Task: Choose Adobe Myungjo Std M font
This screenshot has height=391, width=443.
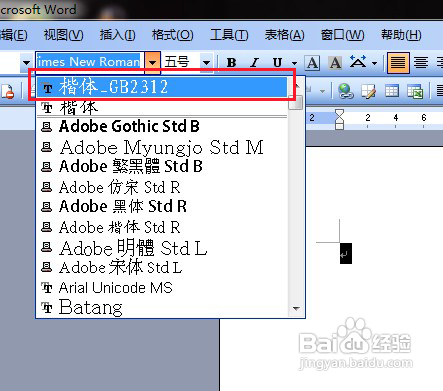Action: click(162, 147)
